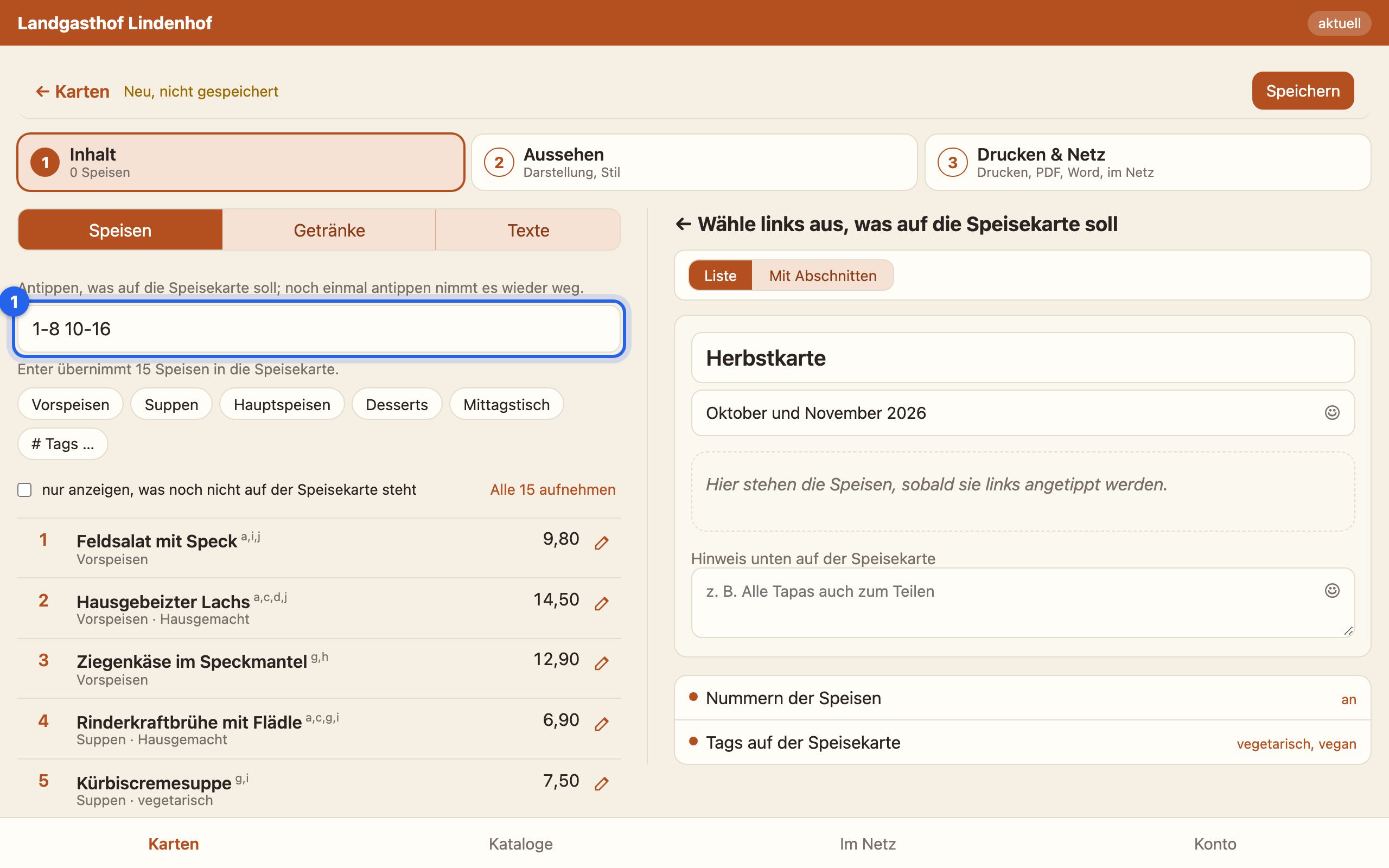Click the Oktober und November 2026 field
Screen dimensions: 1389x868
1023,413
